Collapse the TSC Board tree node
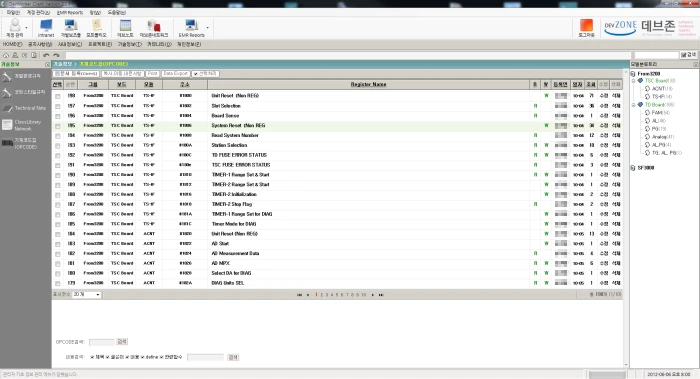 [633, 81]
